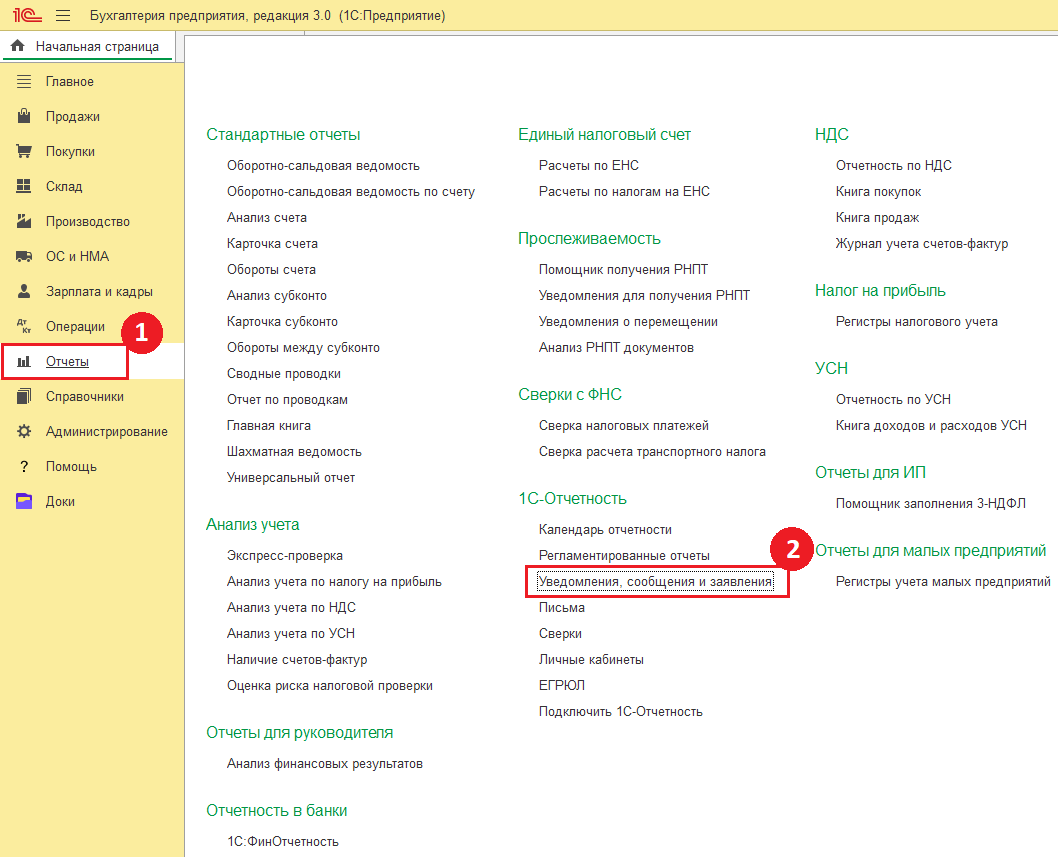Open the Анализ счета report
The width and height of the screenshot is (1058, 857).
tap(267, 218)
